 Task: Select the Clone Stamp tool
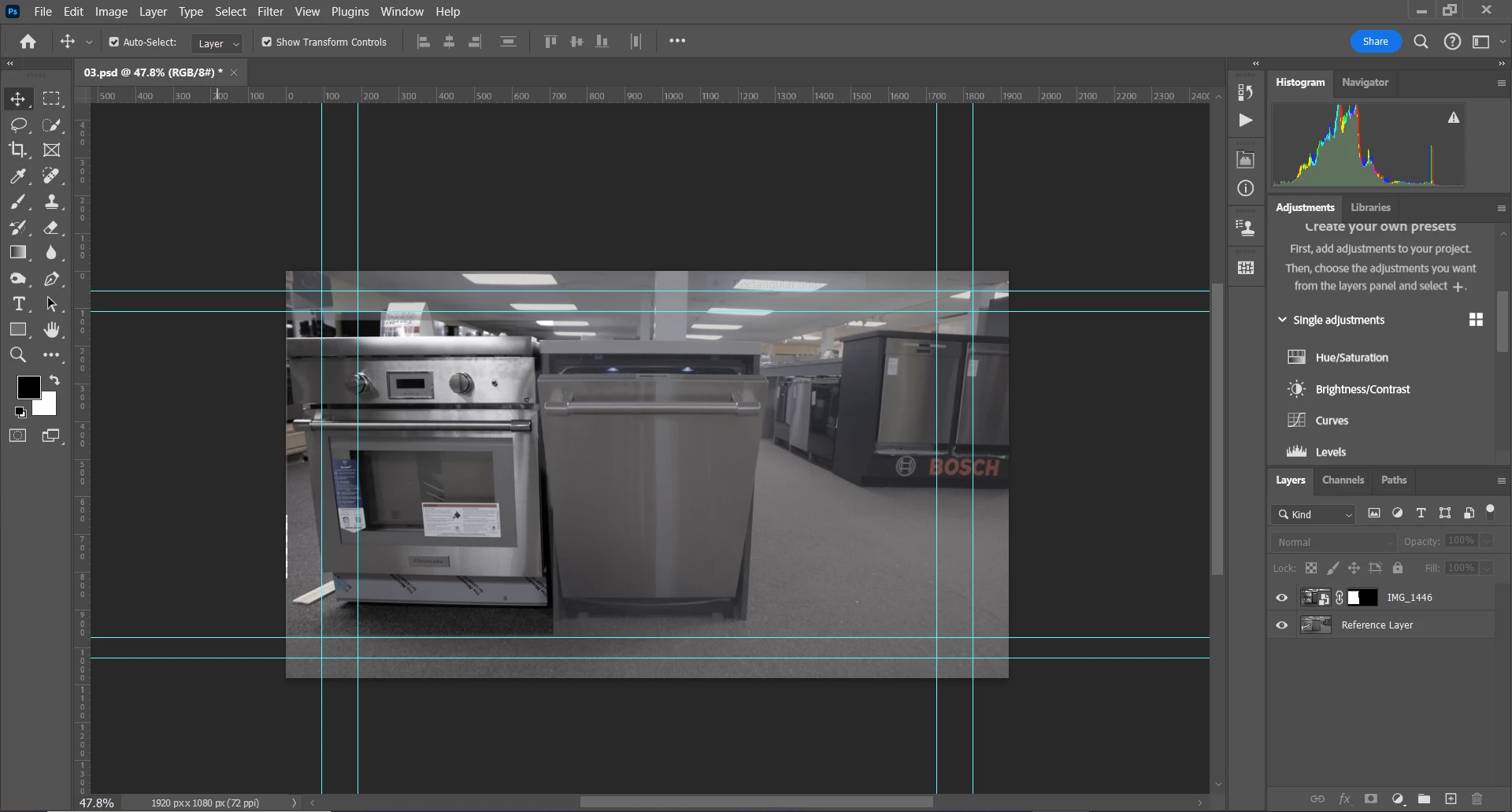click(x=51, y=202)
